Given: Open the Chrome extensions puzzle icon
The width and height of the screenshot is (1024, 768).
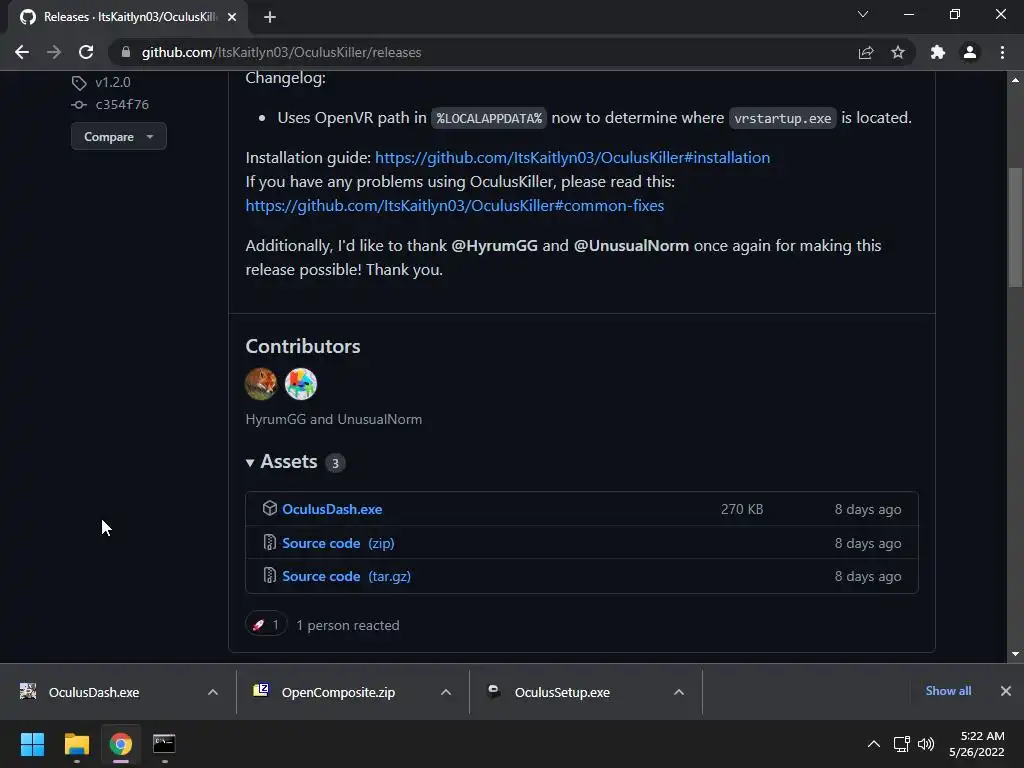Looking at the screenshot, I should (x=938, y=52).
